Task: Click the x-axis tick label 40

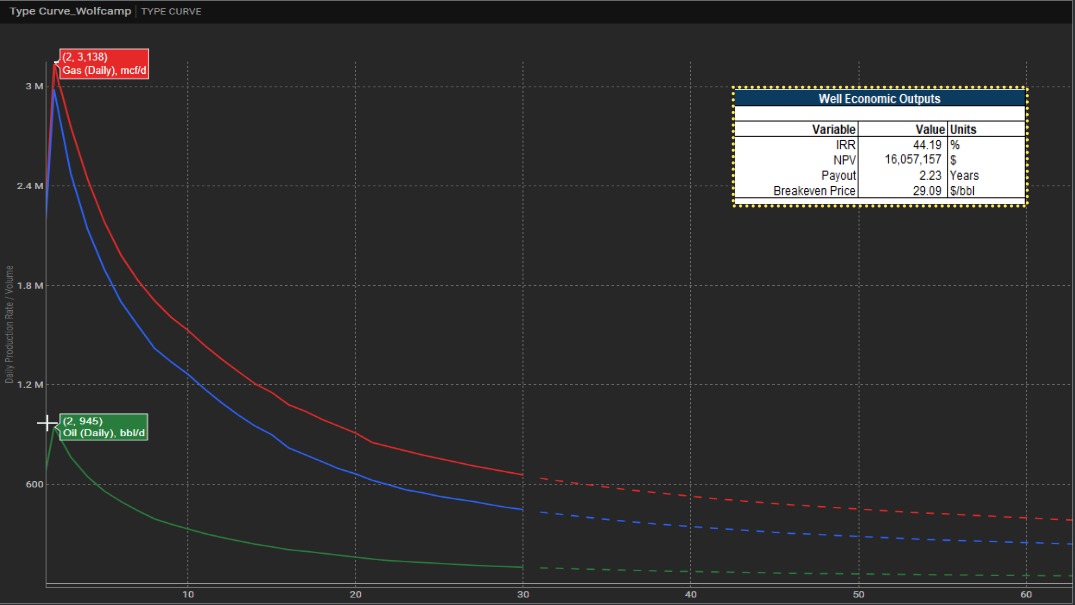Action: (x=690, y=595)
